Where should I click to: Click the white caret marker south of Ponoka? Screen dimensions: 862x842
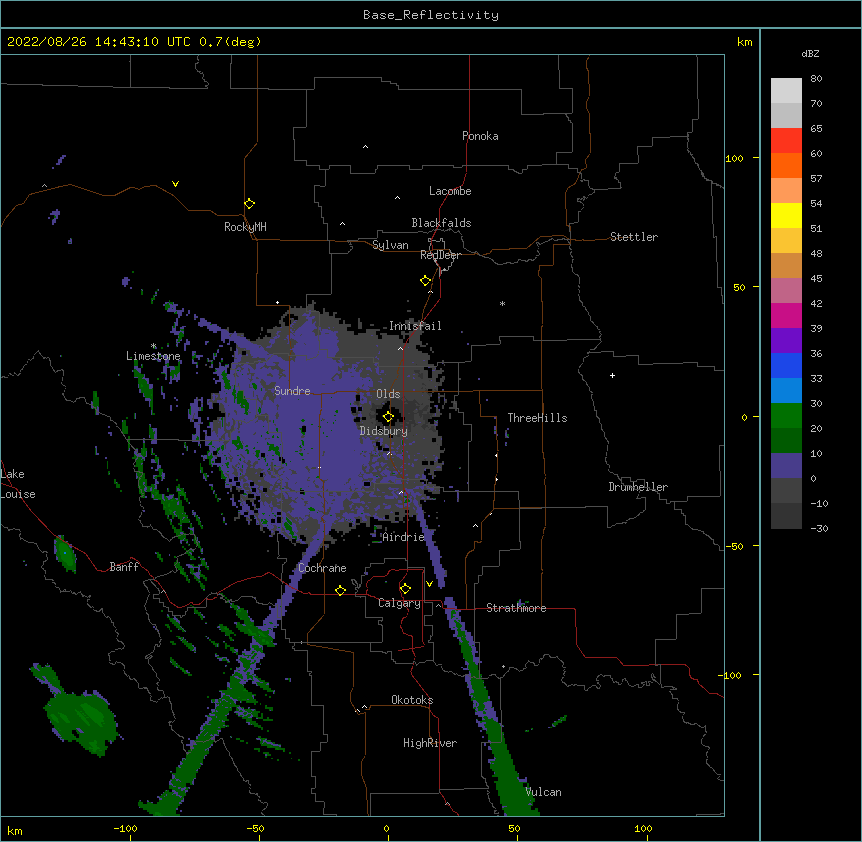tap(365, 147)
